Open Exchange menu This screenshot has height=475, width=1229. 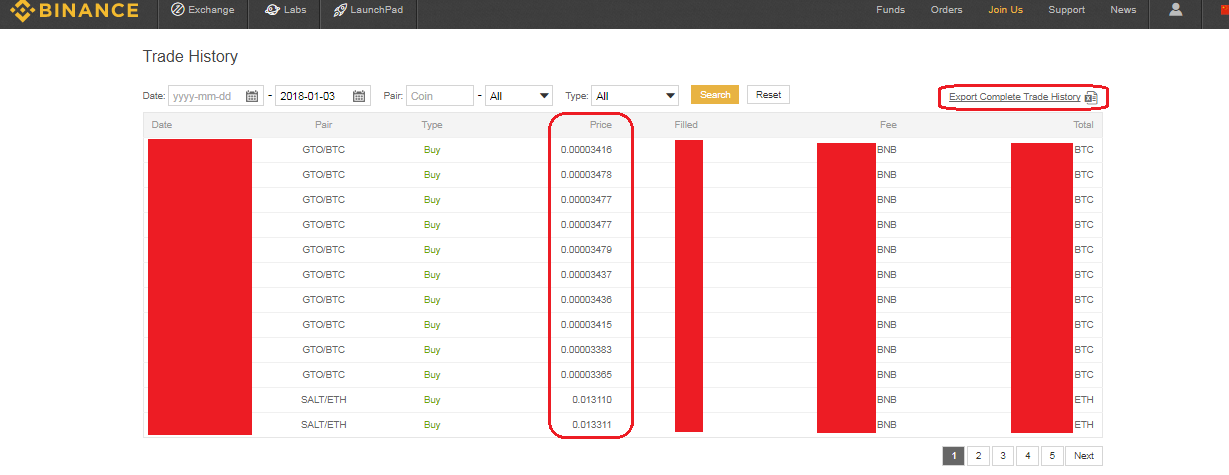(203, 10)
